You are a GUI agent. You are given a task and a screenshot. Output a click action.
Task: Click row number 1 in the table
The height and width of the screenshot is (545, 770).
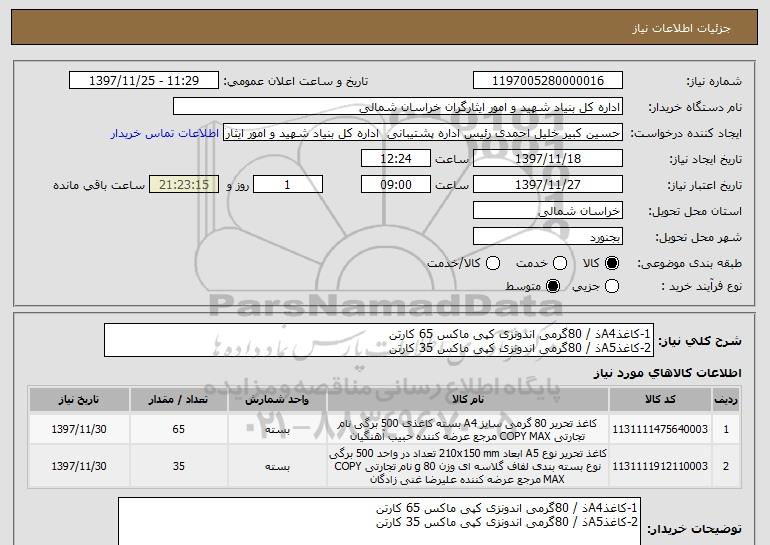point(726,429)
